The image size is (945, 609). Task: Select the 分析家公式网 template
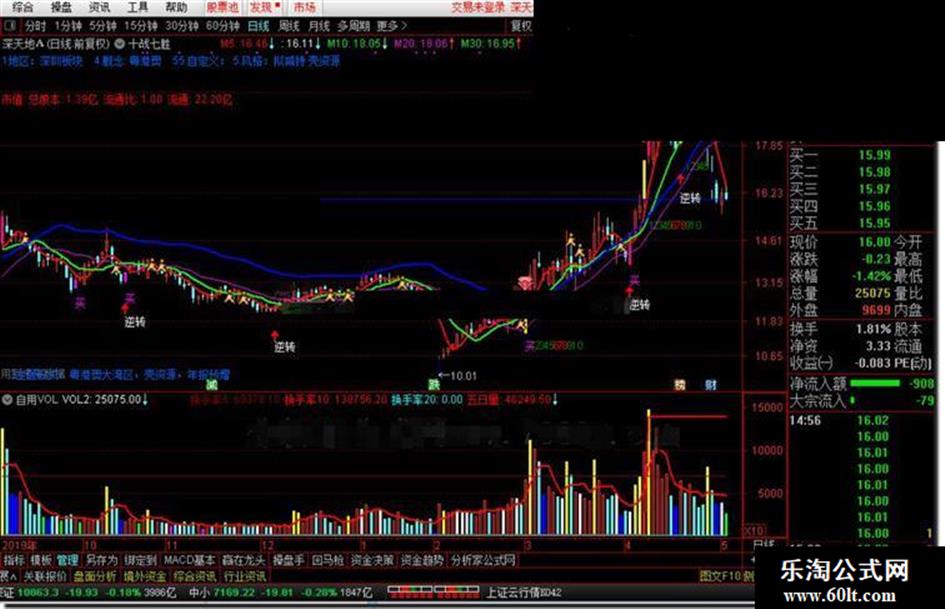(483, 560)
